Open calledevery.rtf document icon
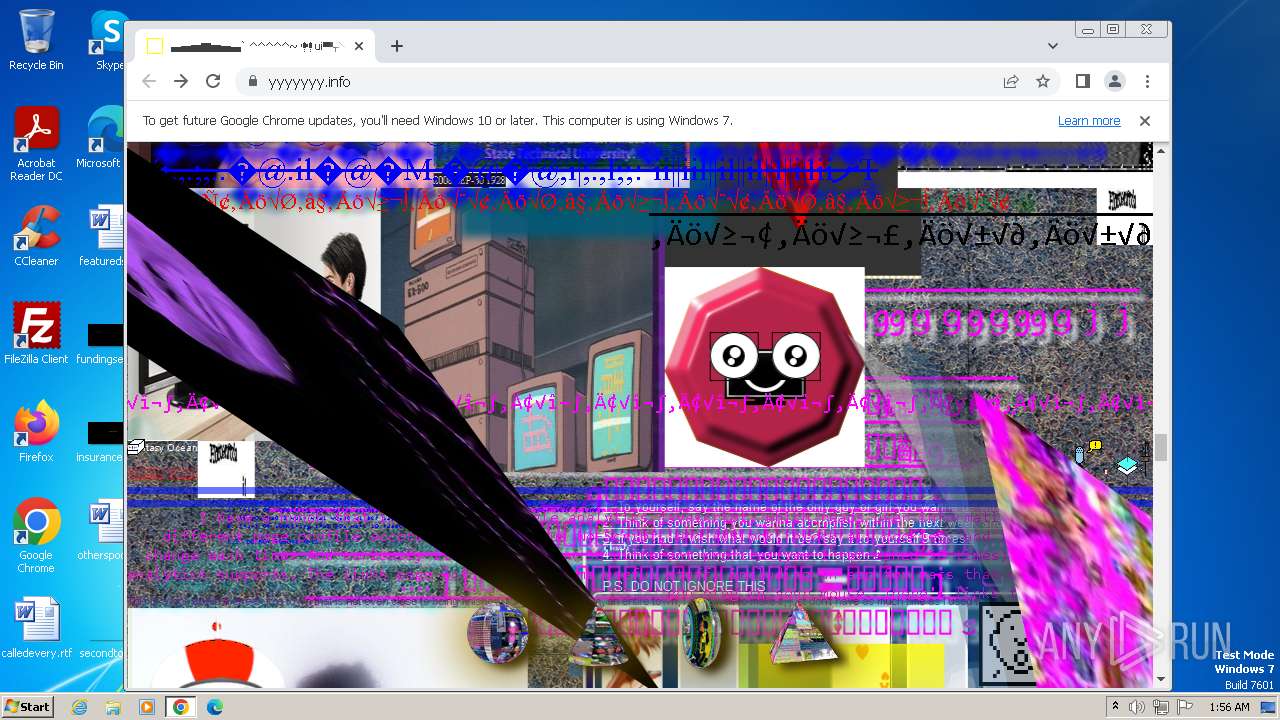 click(x=36, y=628)
